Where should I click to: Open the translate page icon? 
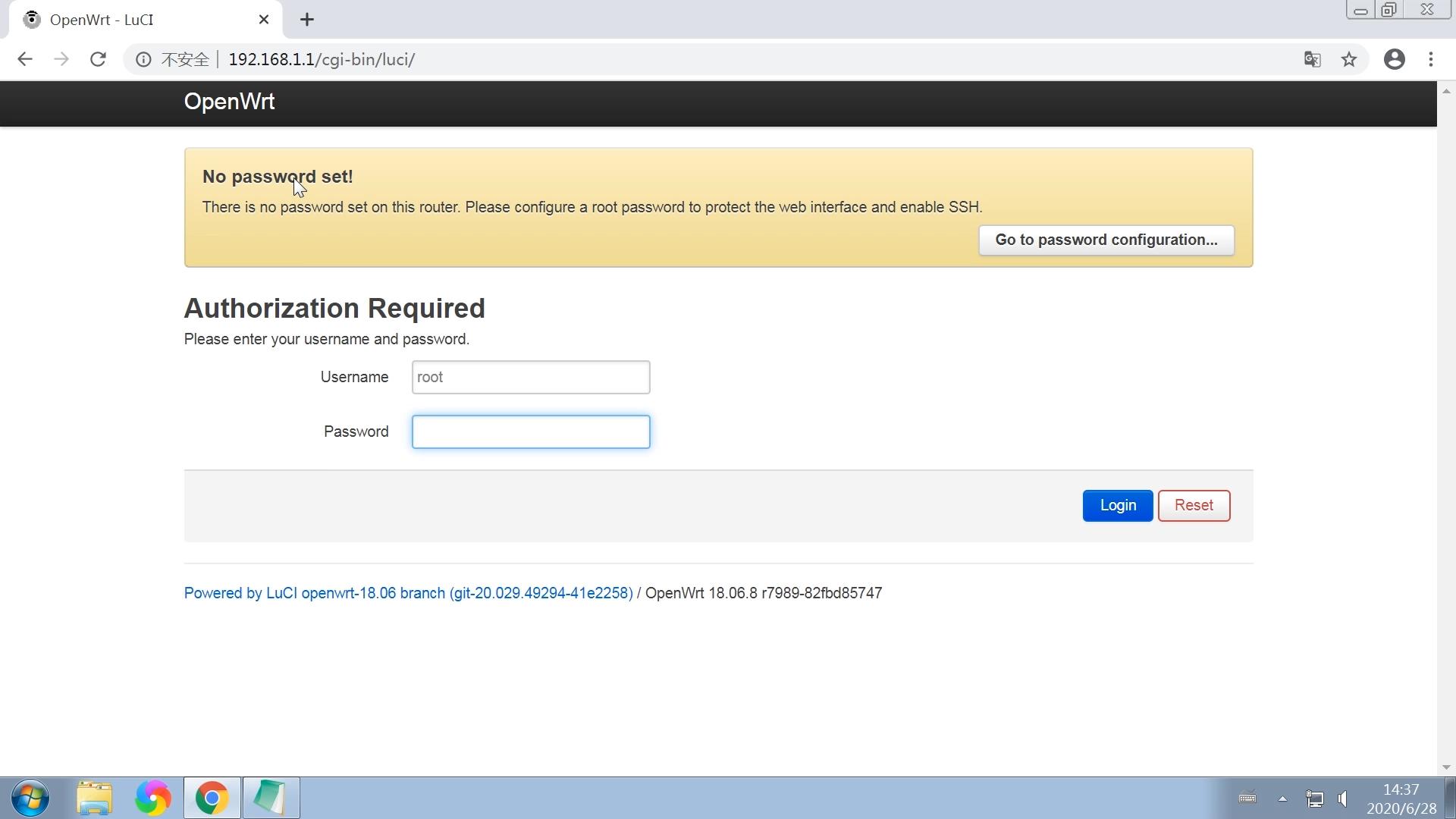(1312, 59)
